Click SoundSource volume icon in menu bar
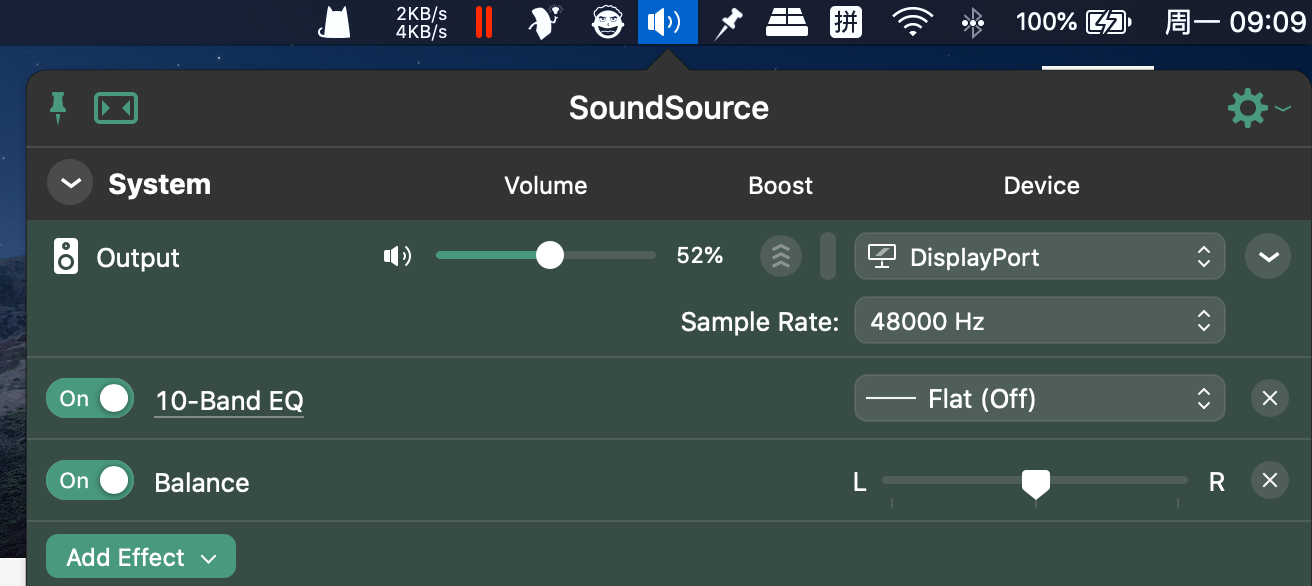This screenshot has height=586, width=1312. pyautogui.click(x=667, y=22)
